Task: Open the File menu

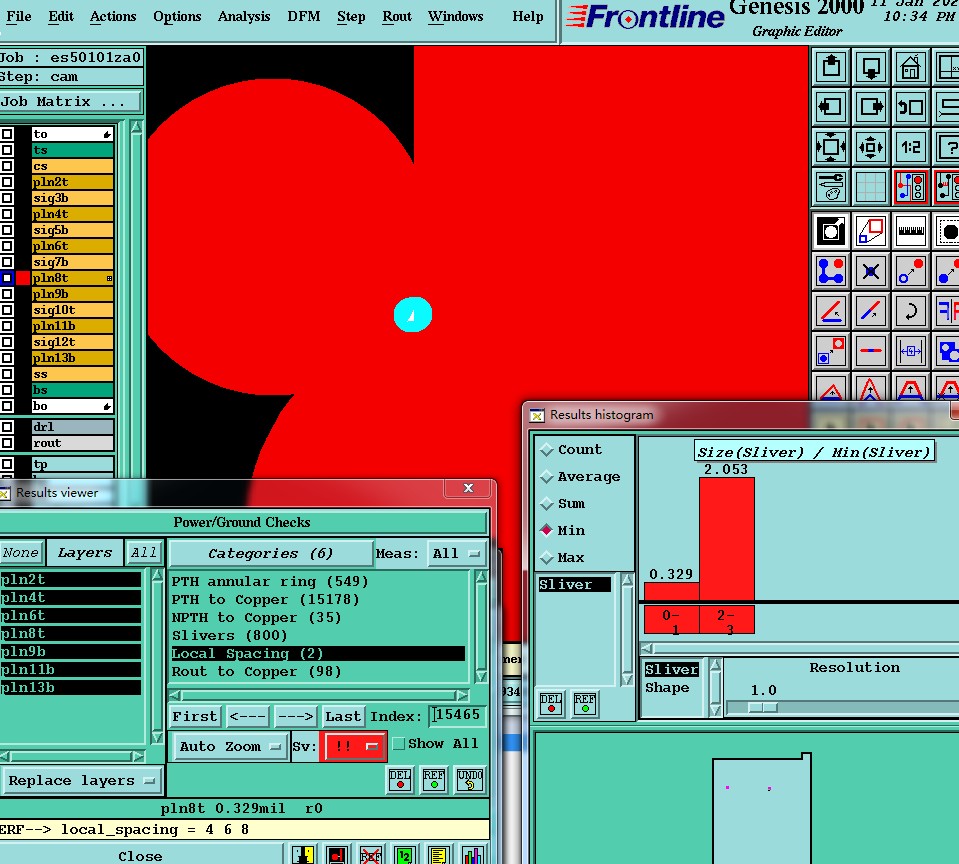Action: 19,17
